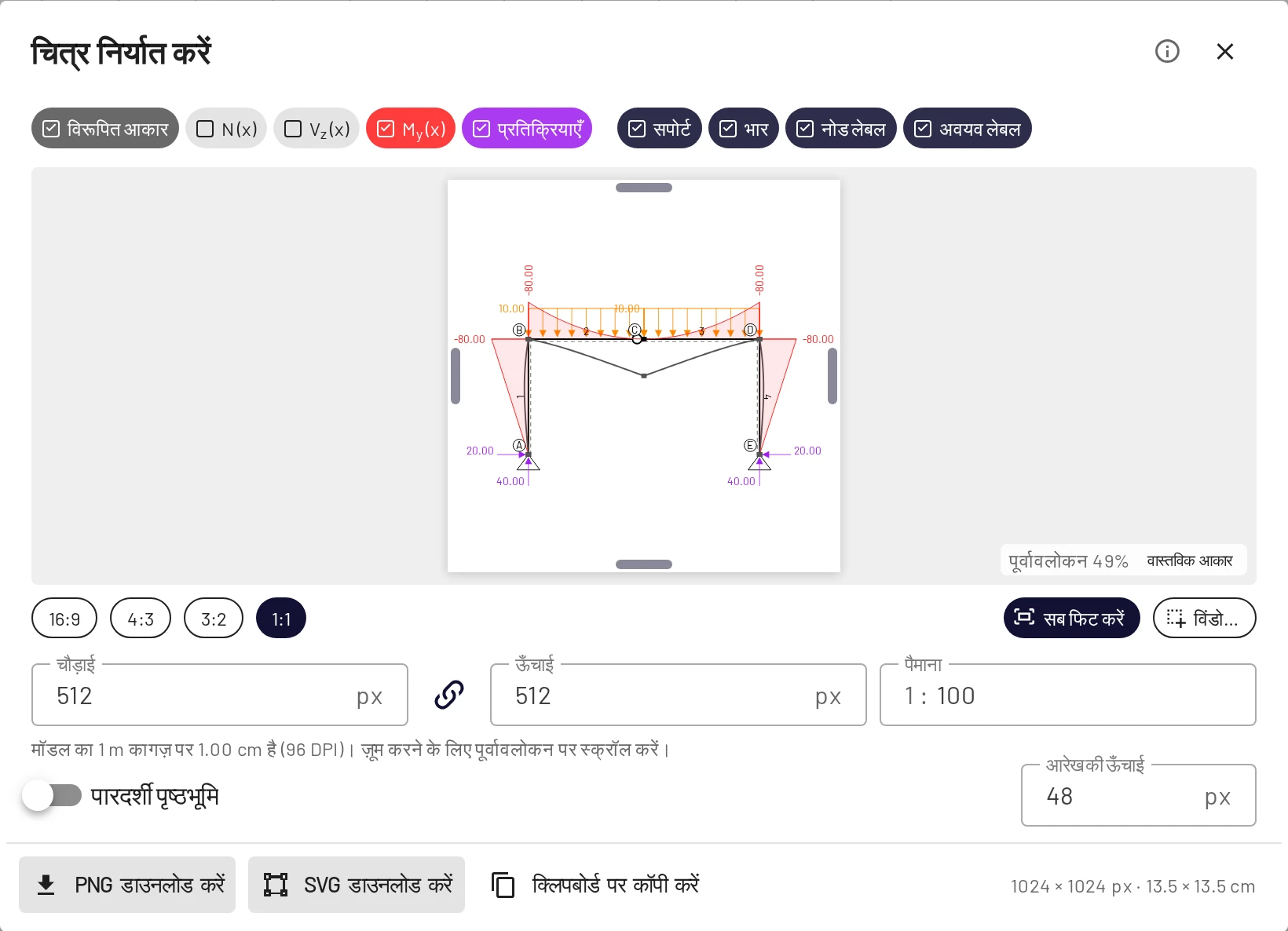Screen dimensions: 1288x931
Task: Click वास्तविक आकार actual size link
Action: [x=1189, y=560]
